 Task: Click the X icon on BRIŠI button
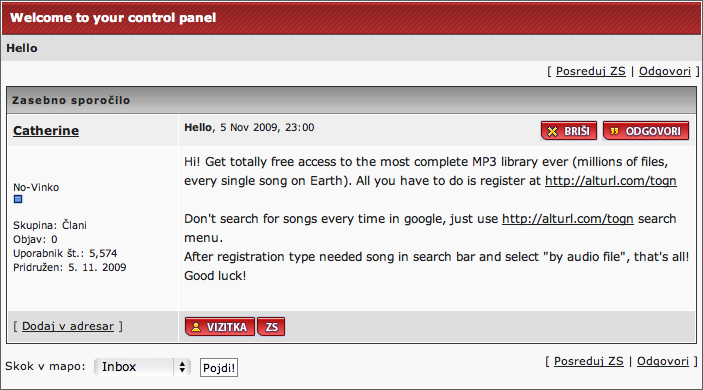(552, 131)
